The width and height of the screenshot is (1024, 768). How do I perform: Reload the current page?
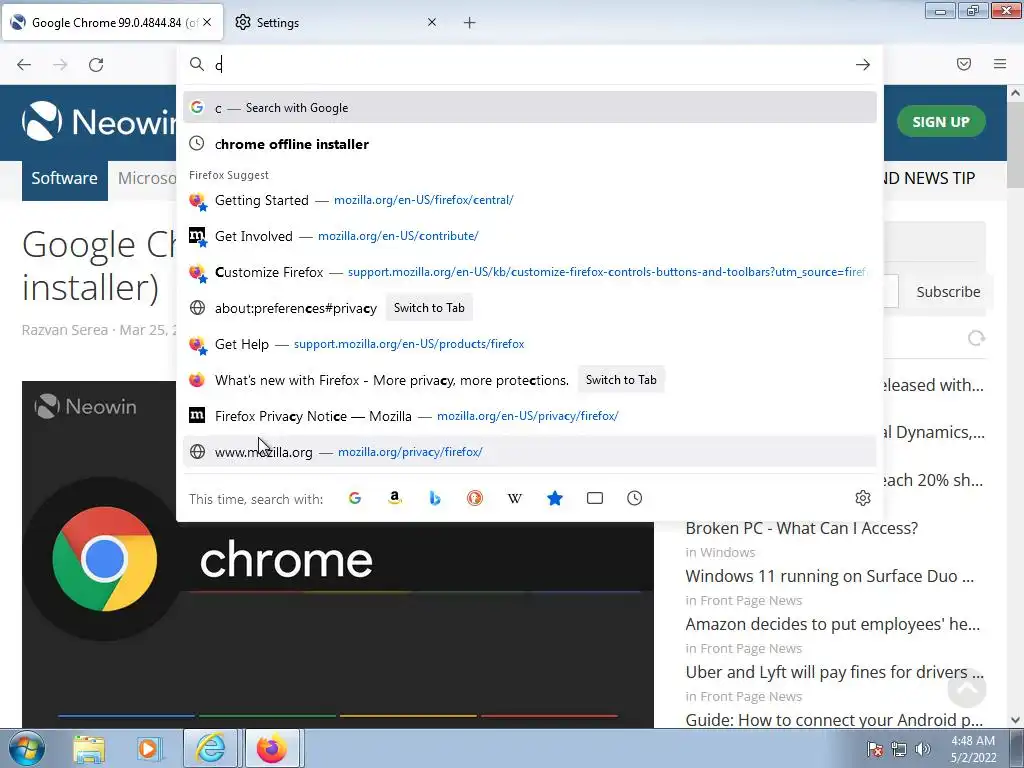pyautogui.click(x=96, y=65)
